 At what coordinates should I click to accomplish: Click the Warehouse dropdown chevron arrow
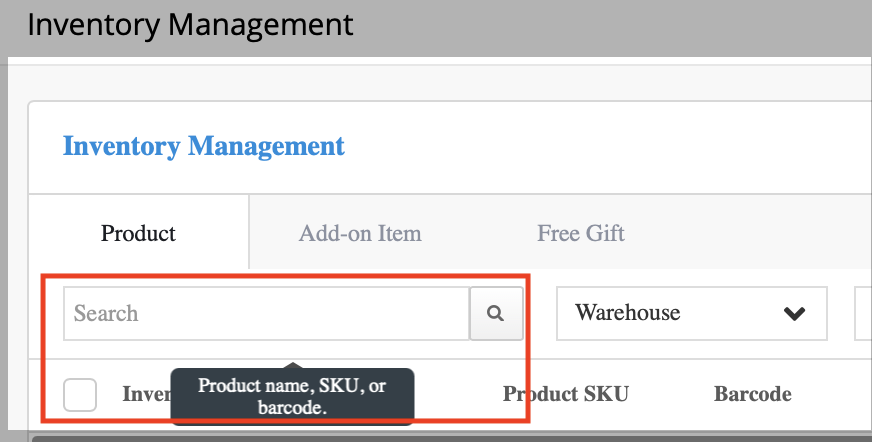tap(794, 314)
